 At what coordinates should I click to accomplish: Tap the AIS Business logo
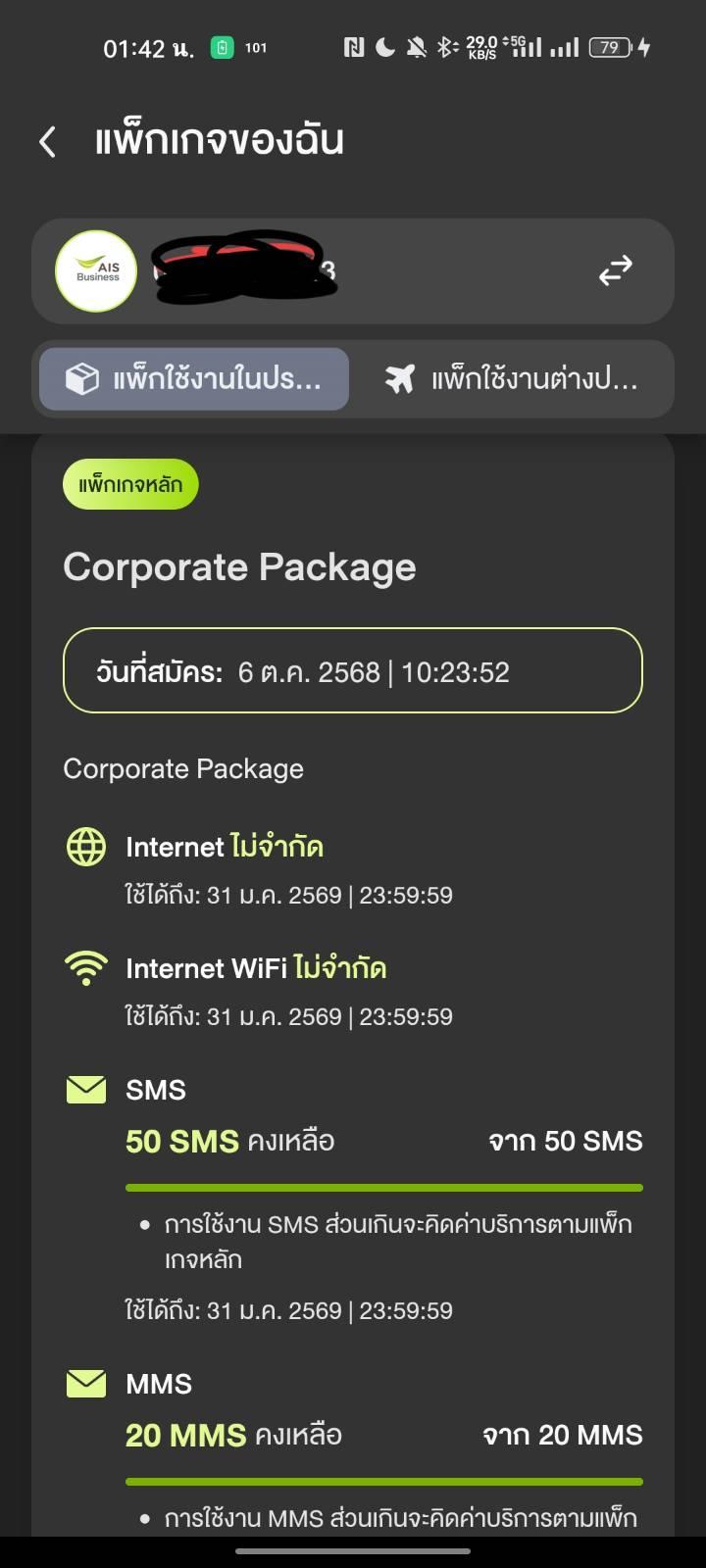(x=96, y=271)
